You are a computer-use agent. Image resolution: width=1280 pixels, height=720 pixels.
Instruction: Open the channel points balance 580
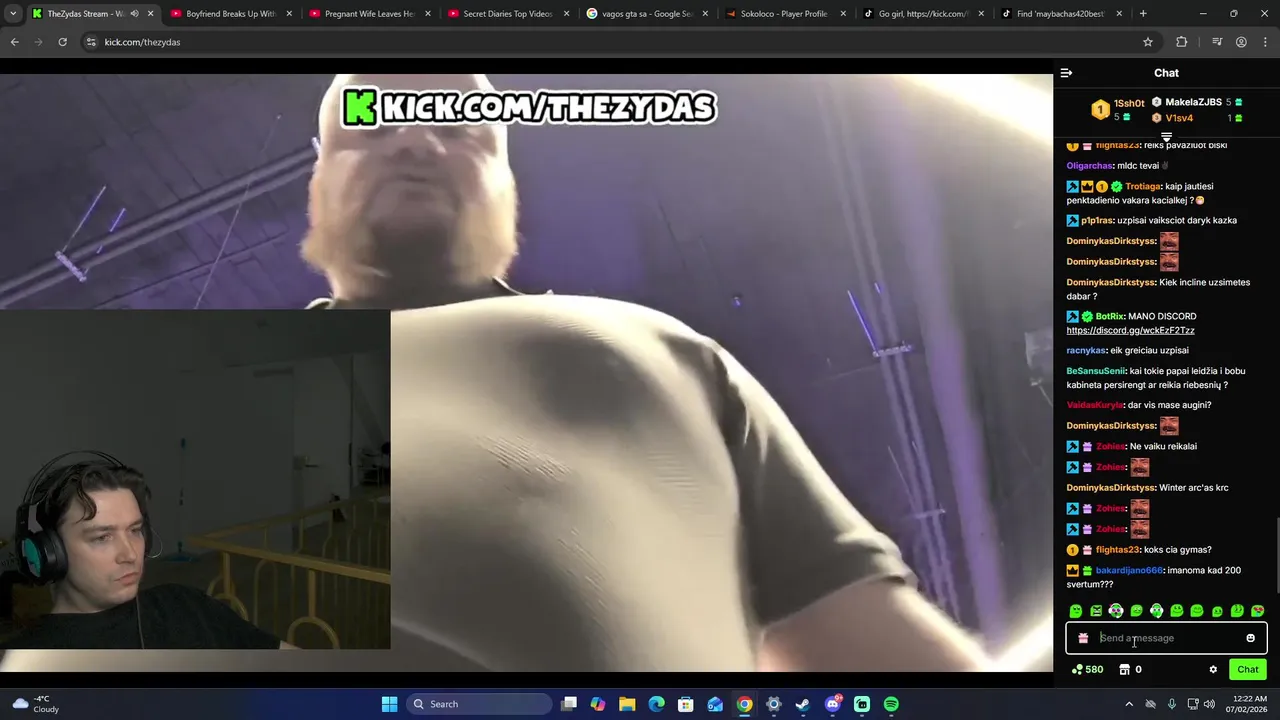(x=1087, y=670)
